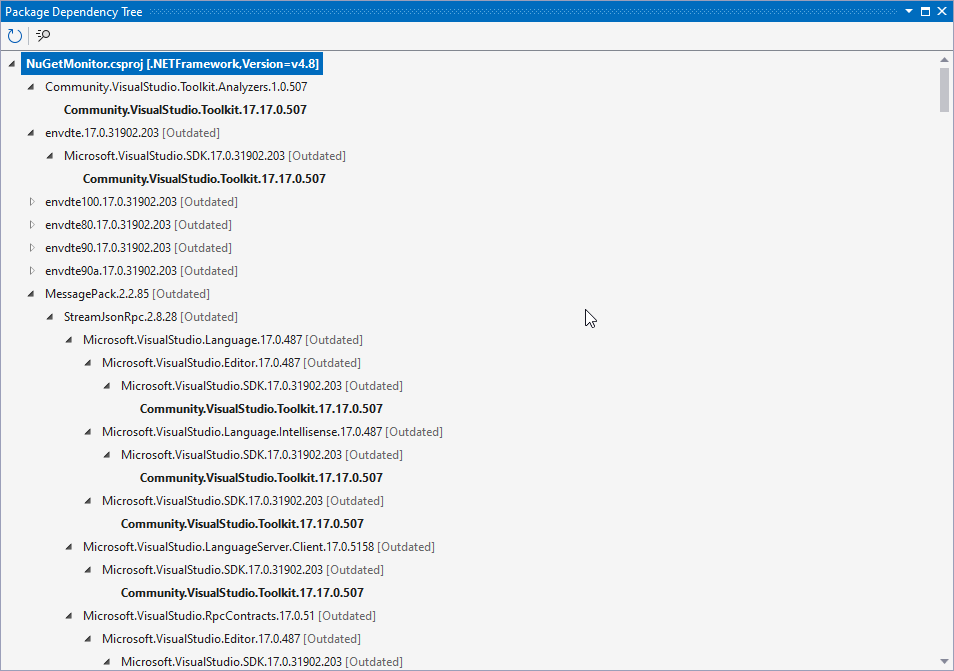
Task: Collapse the NuGetMonitor.csproj root node
Action: [12, 64]
